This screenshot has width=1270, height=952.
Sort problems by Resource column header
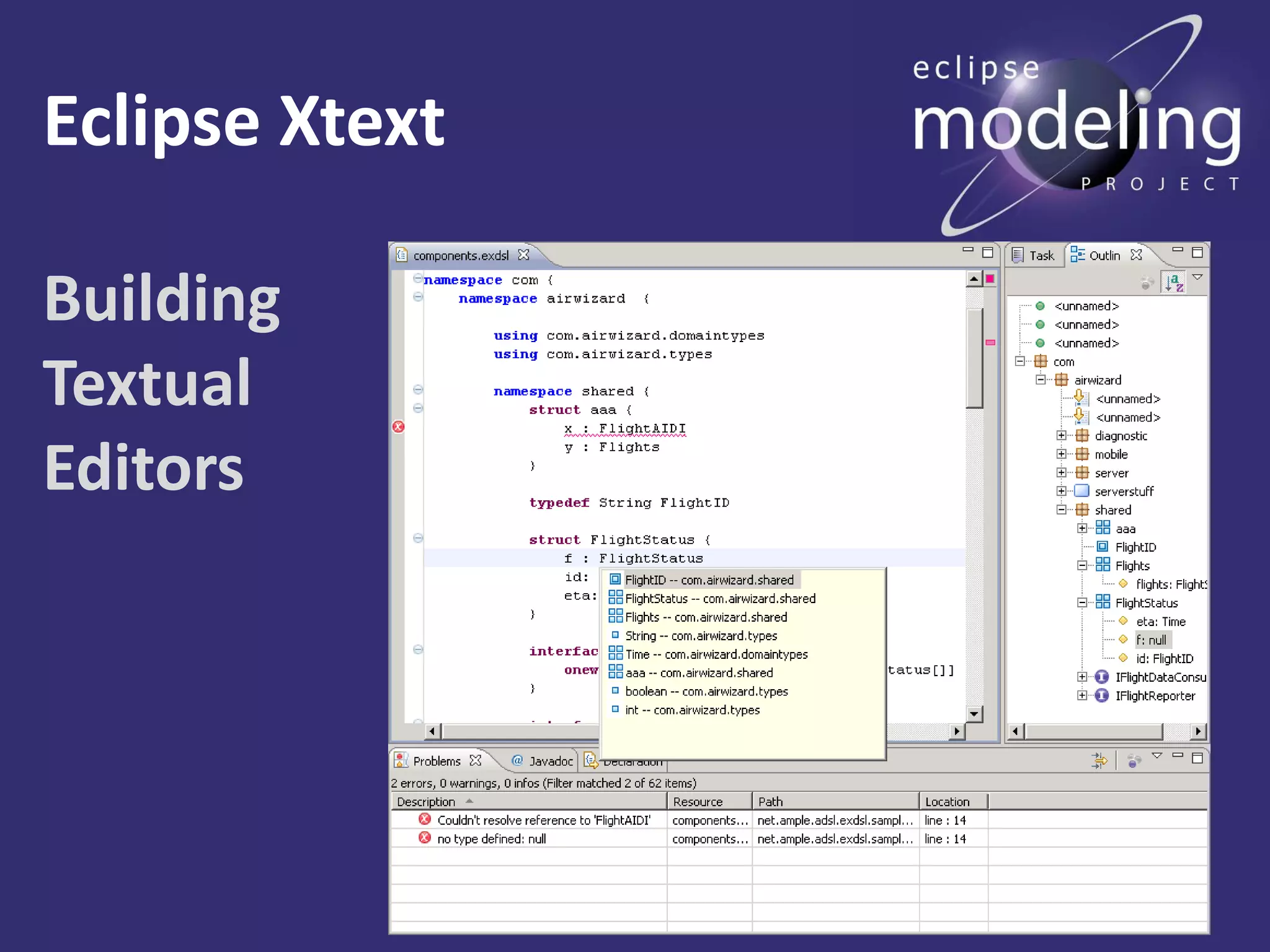click(709, 801)
